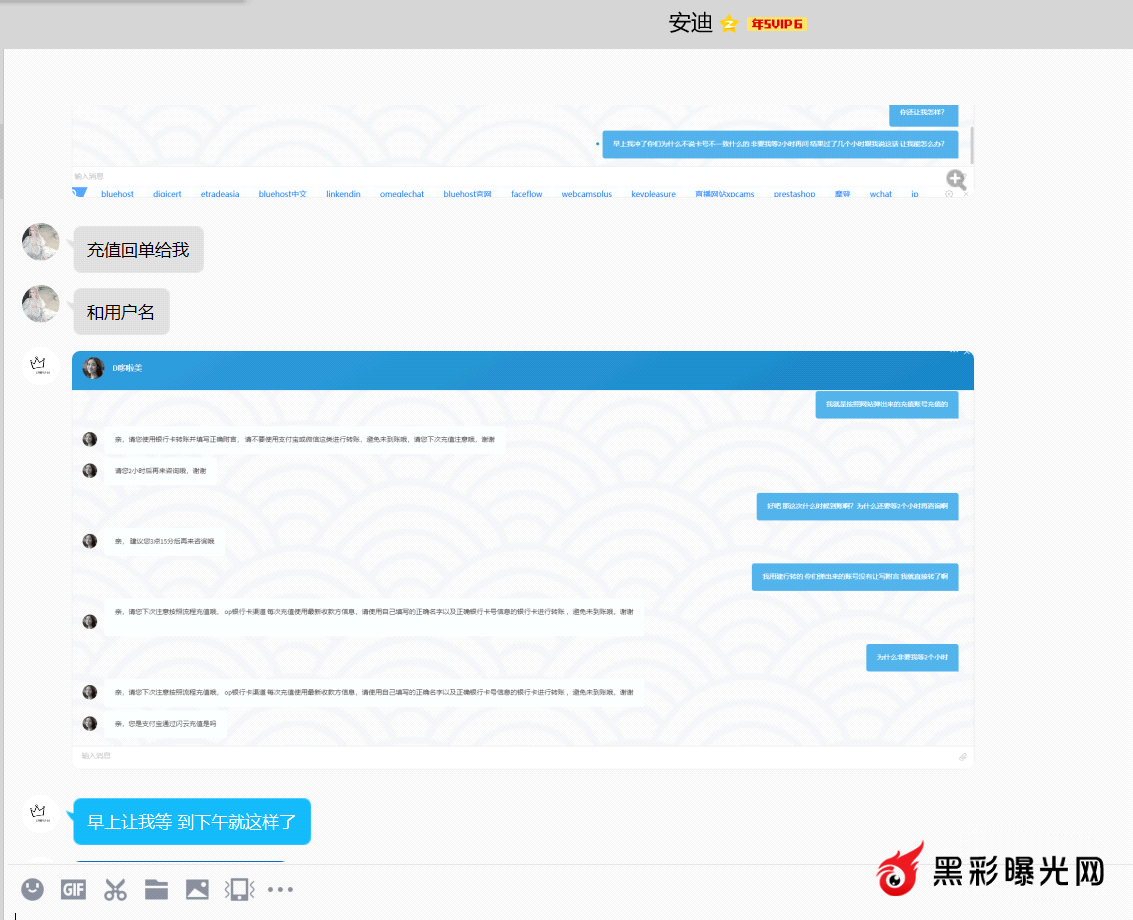Click the send picture icon
This screenshot has height=920, width=1133.
pos(197,889)
